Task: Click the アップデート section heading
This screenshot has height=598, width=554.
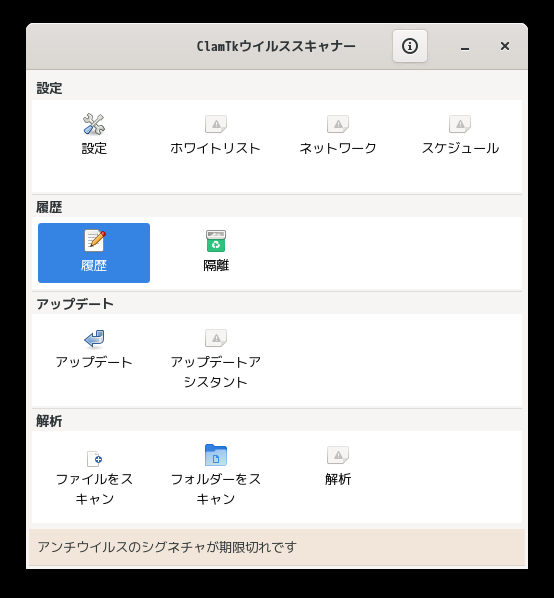Action: (x=75, y=304)
